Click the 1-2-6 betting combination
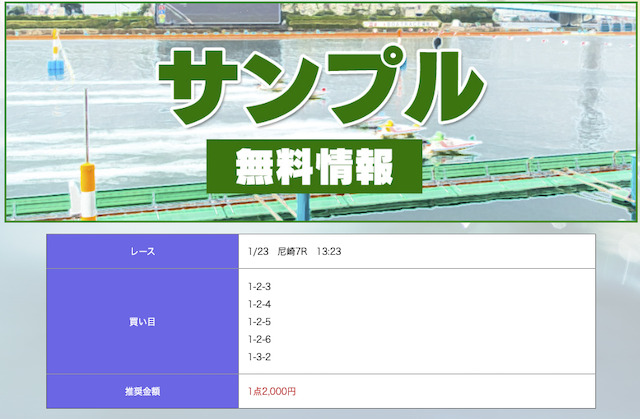Image resolution: width=640 pixels, height=419 pixels. click(260, 339)
